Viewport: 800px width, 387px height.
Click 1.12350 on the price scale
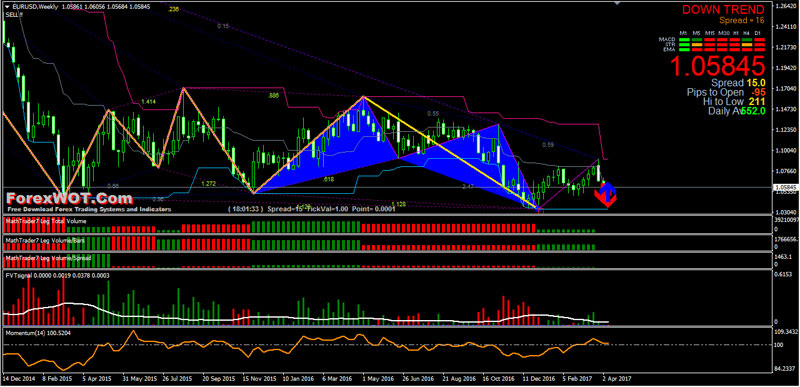[786, 130]
